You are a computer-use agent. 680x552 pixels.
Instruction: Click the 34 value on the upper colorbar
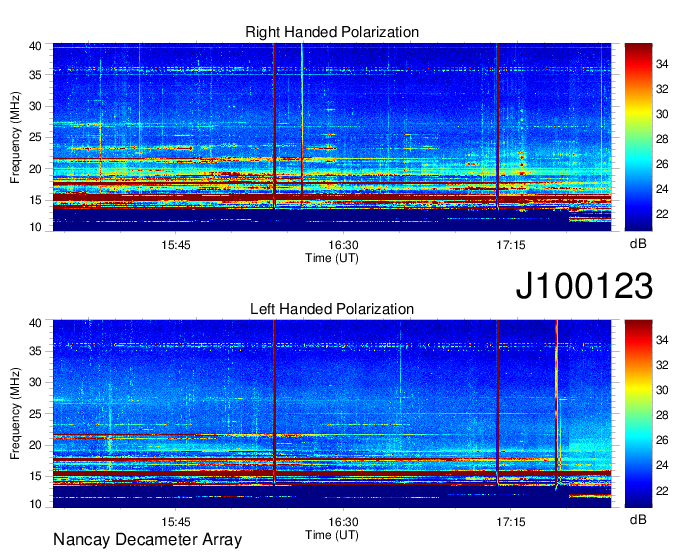pos(662,64)
